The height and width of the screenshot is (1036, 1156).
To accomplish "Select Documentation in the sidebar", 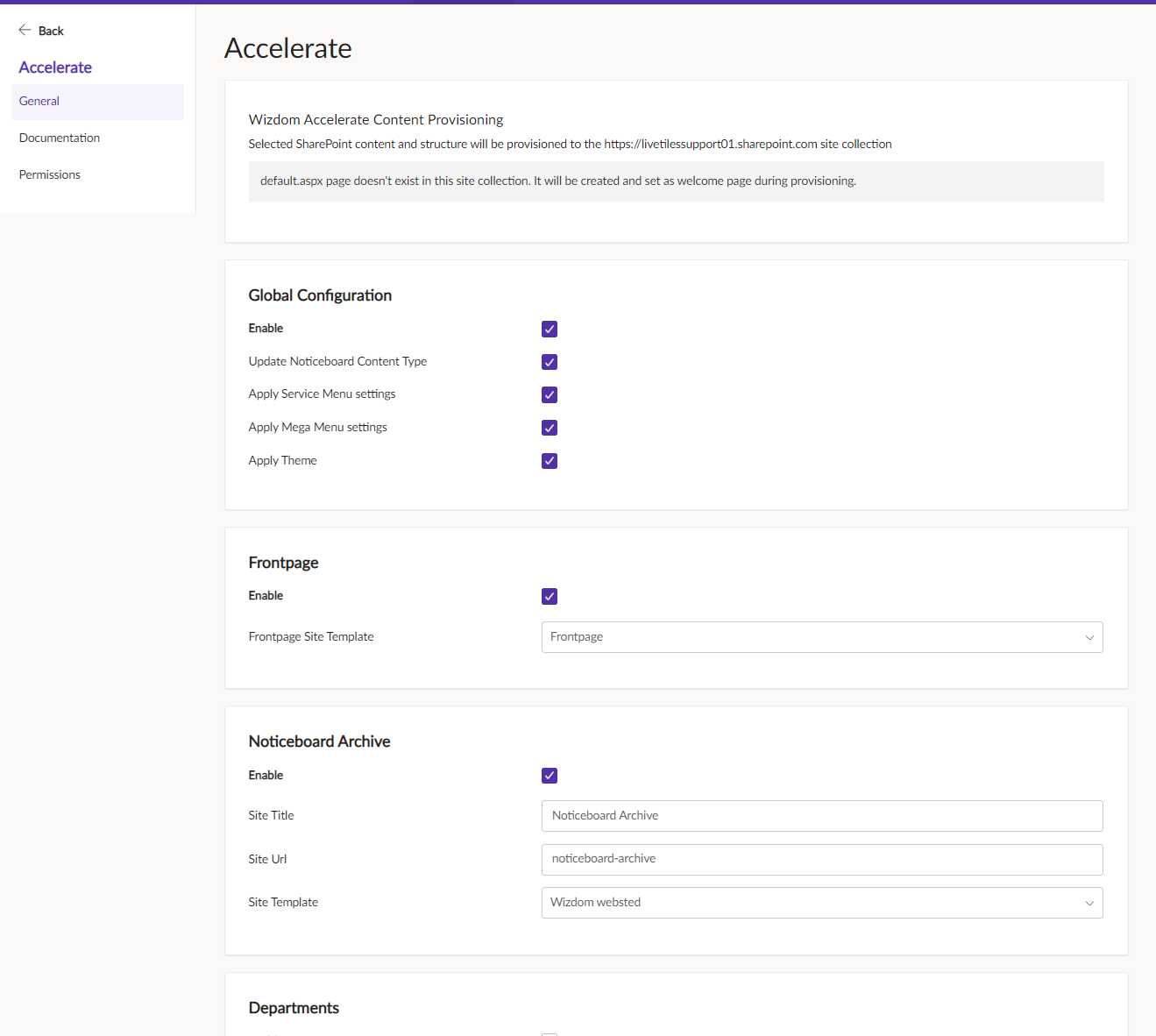I will click(59, 138).
